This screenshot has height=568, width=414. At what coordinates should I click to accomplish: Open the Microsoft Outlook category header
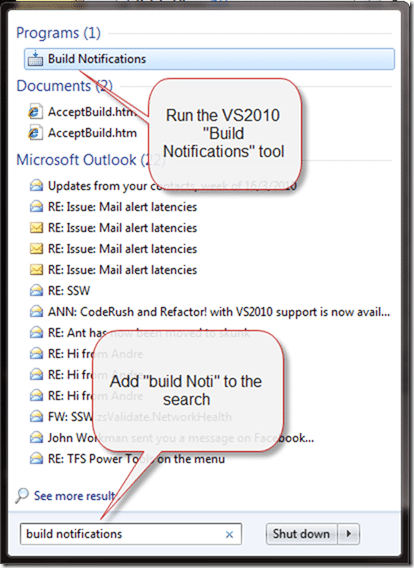(91, 160)
